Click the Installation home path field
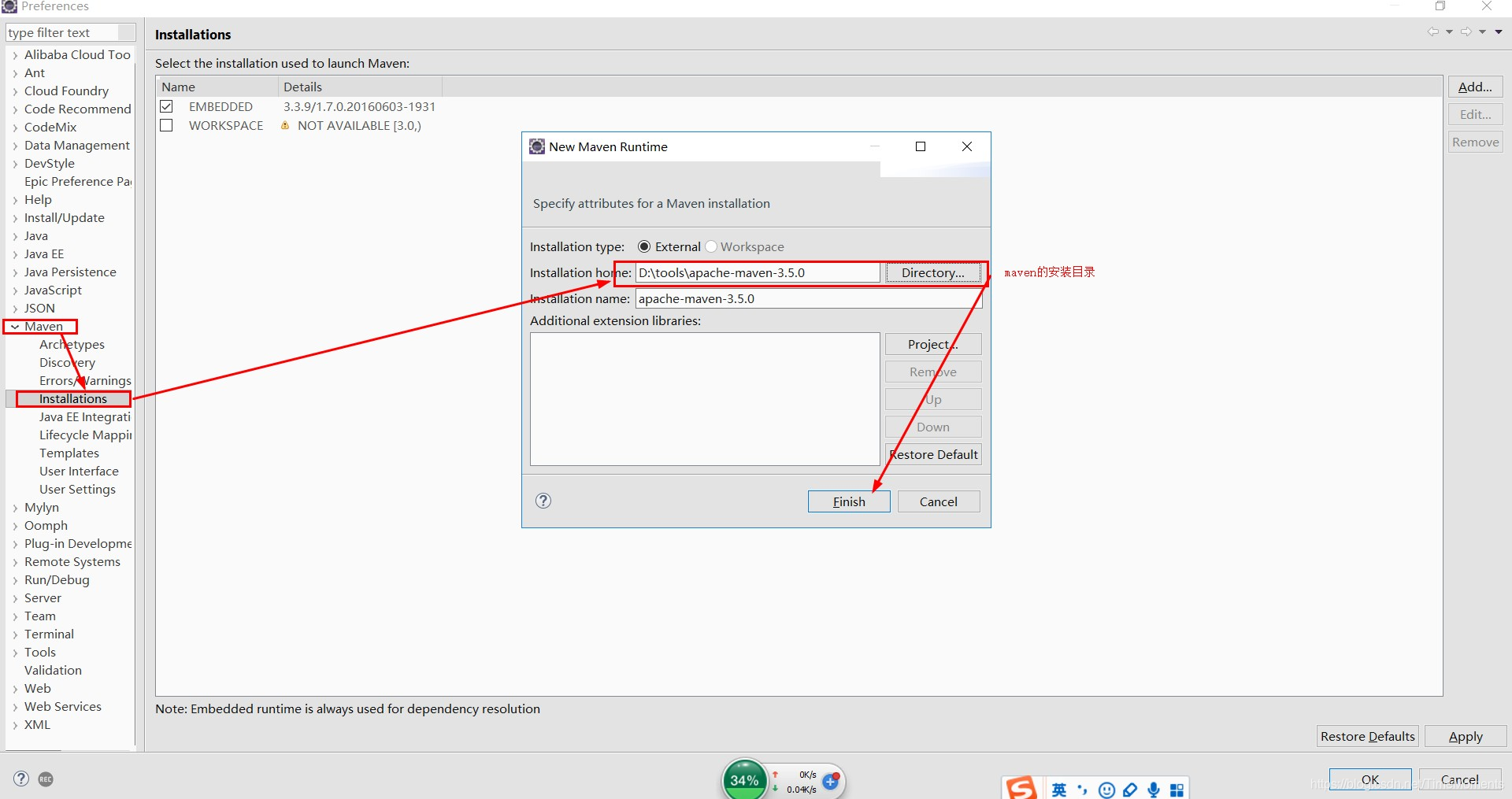 [x=758, y=272]
